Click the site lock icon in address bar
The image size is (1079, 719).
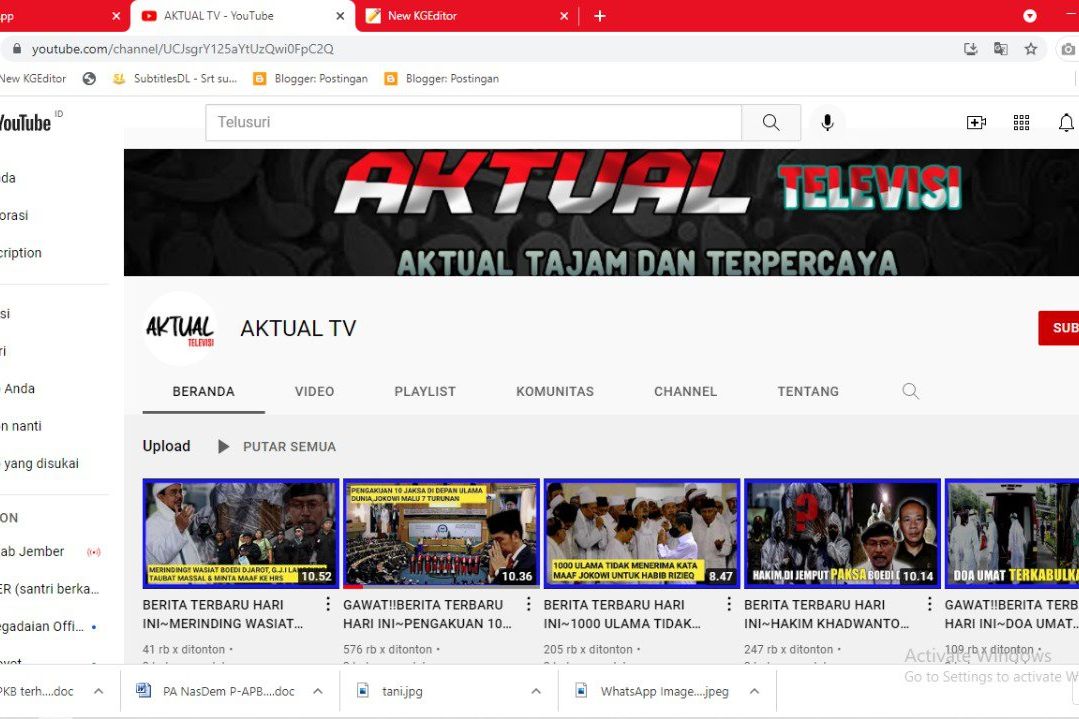(17, 49)
